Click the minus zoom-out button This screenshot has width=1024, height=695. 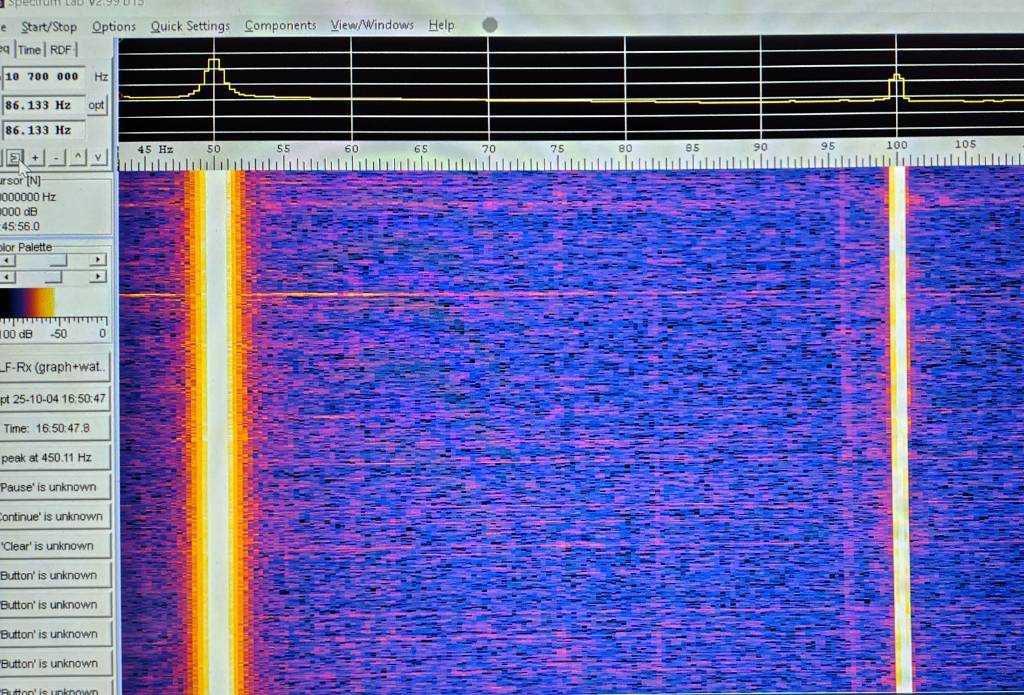[x=56, y=157]
